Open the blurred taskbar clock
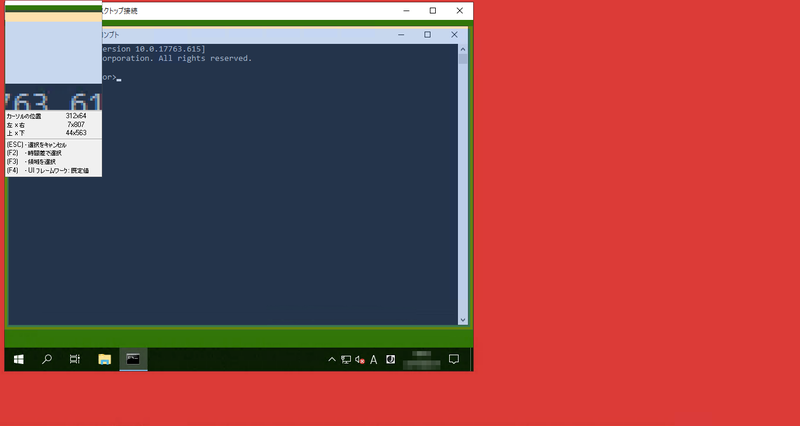The image size is (800, 426). (x=421, y=360)
